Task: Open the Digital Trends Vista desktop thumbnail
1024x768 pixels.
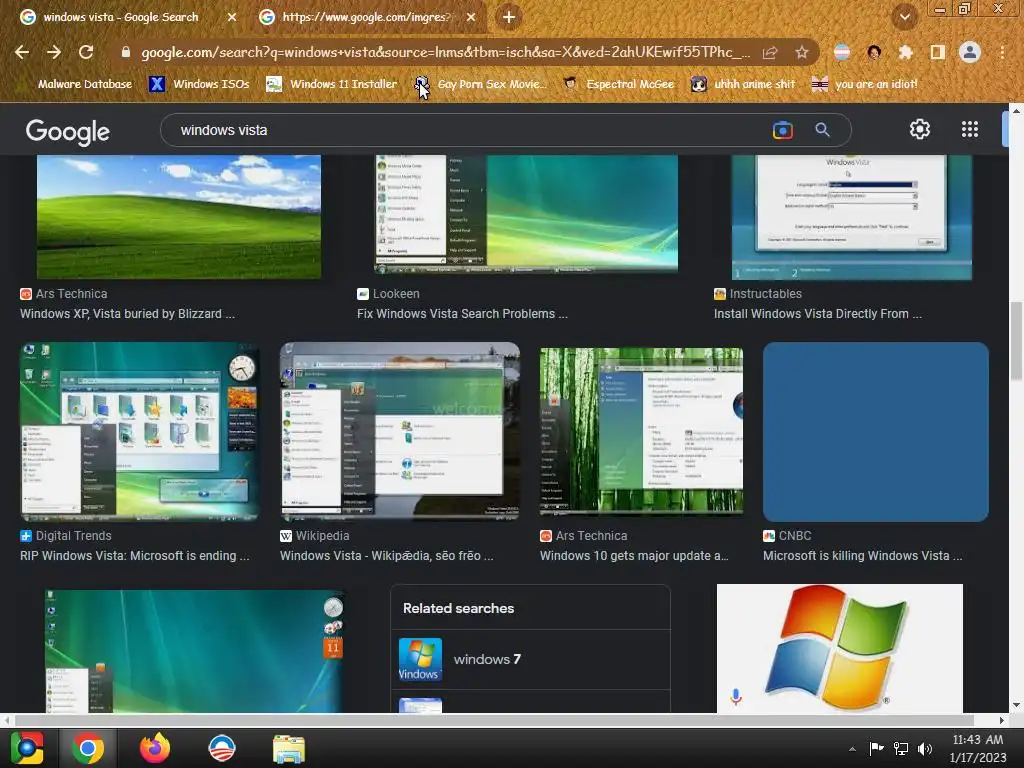Action: click(139, 432)
